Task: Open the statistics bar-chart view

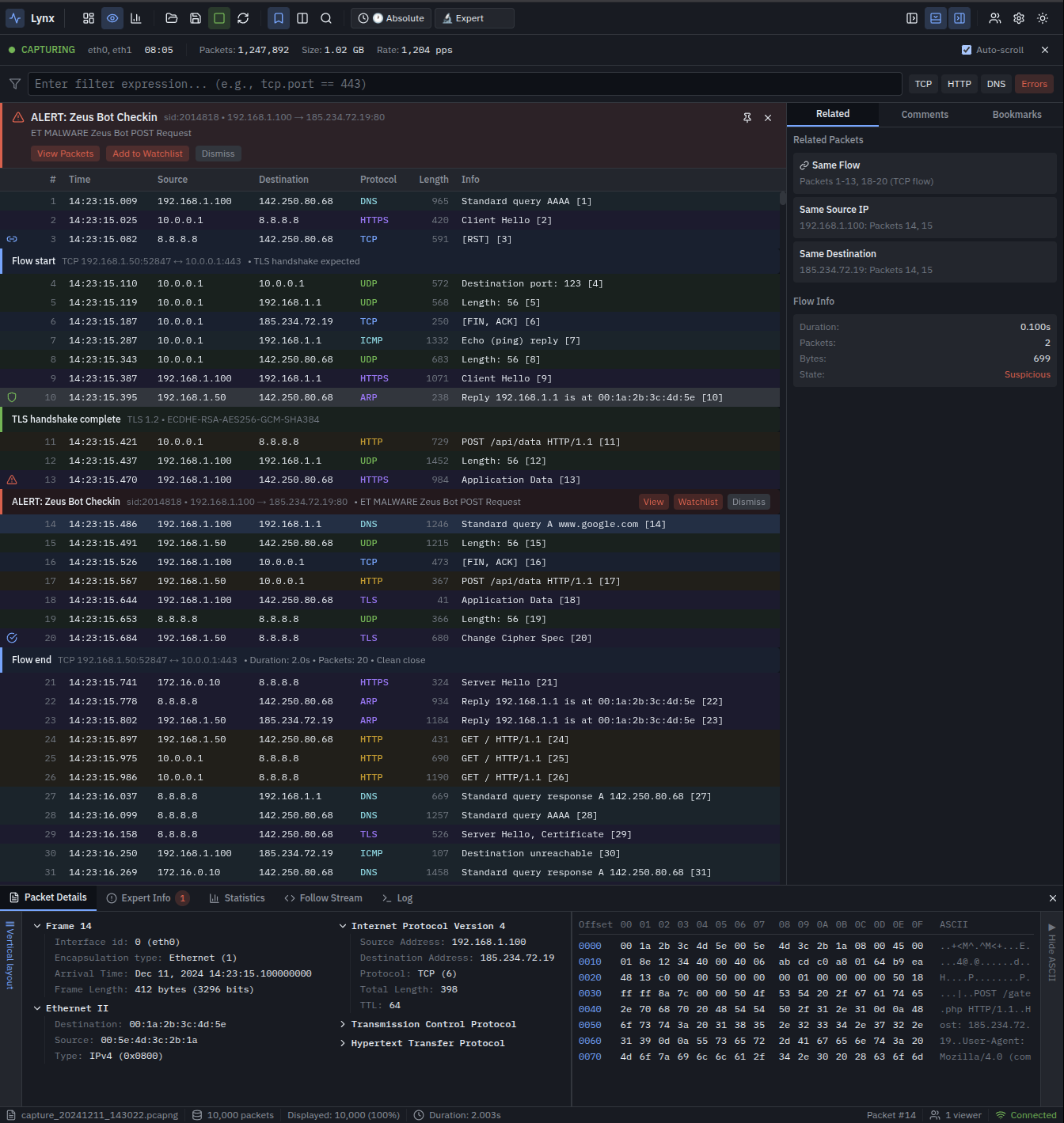Action: coord(135,17)
